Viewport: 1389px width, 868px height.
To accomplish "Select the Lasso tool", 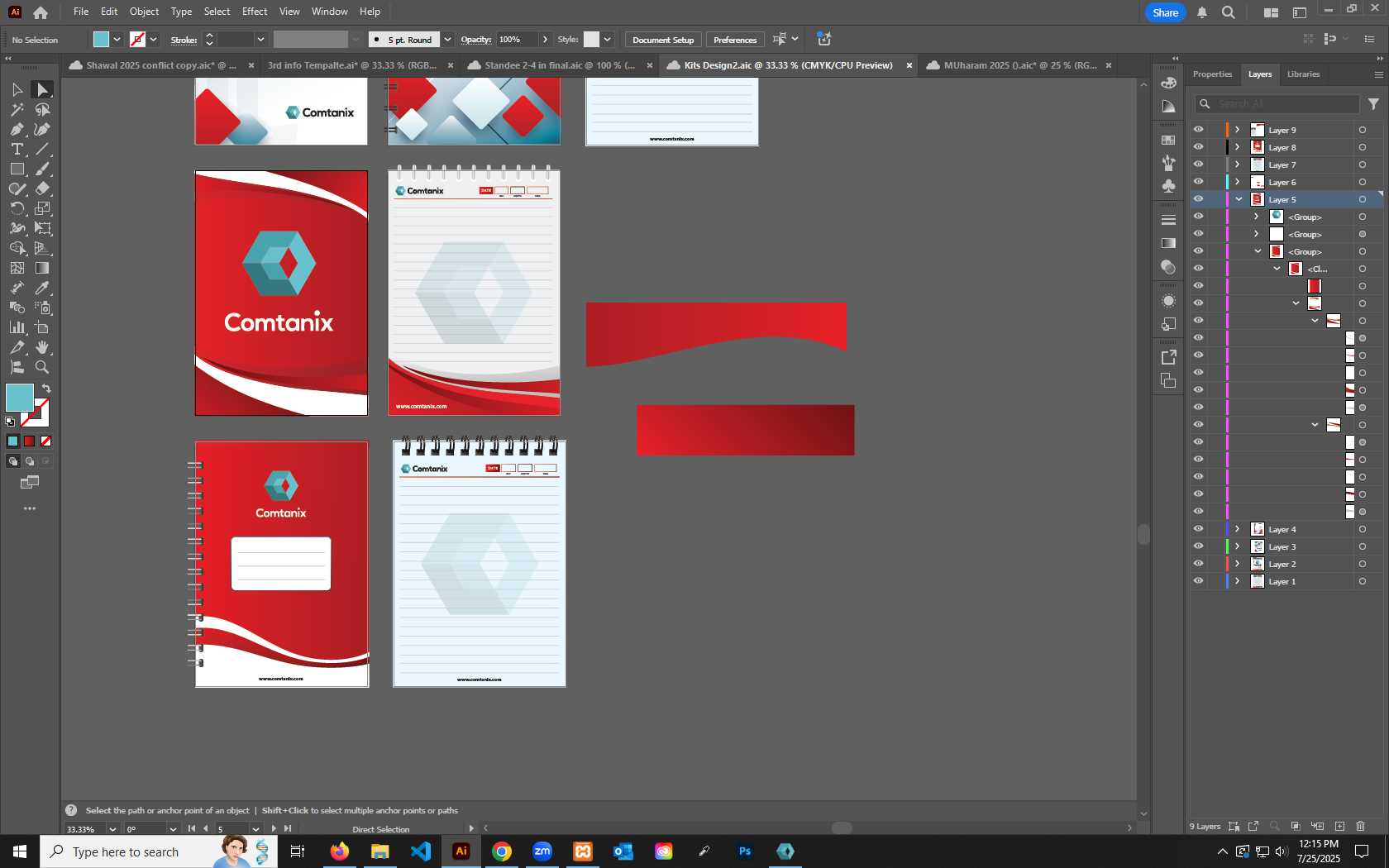I will click(42, 109).
